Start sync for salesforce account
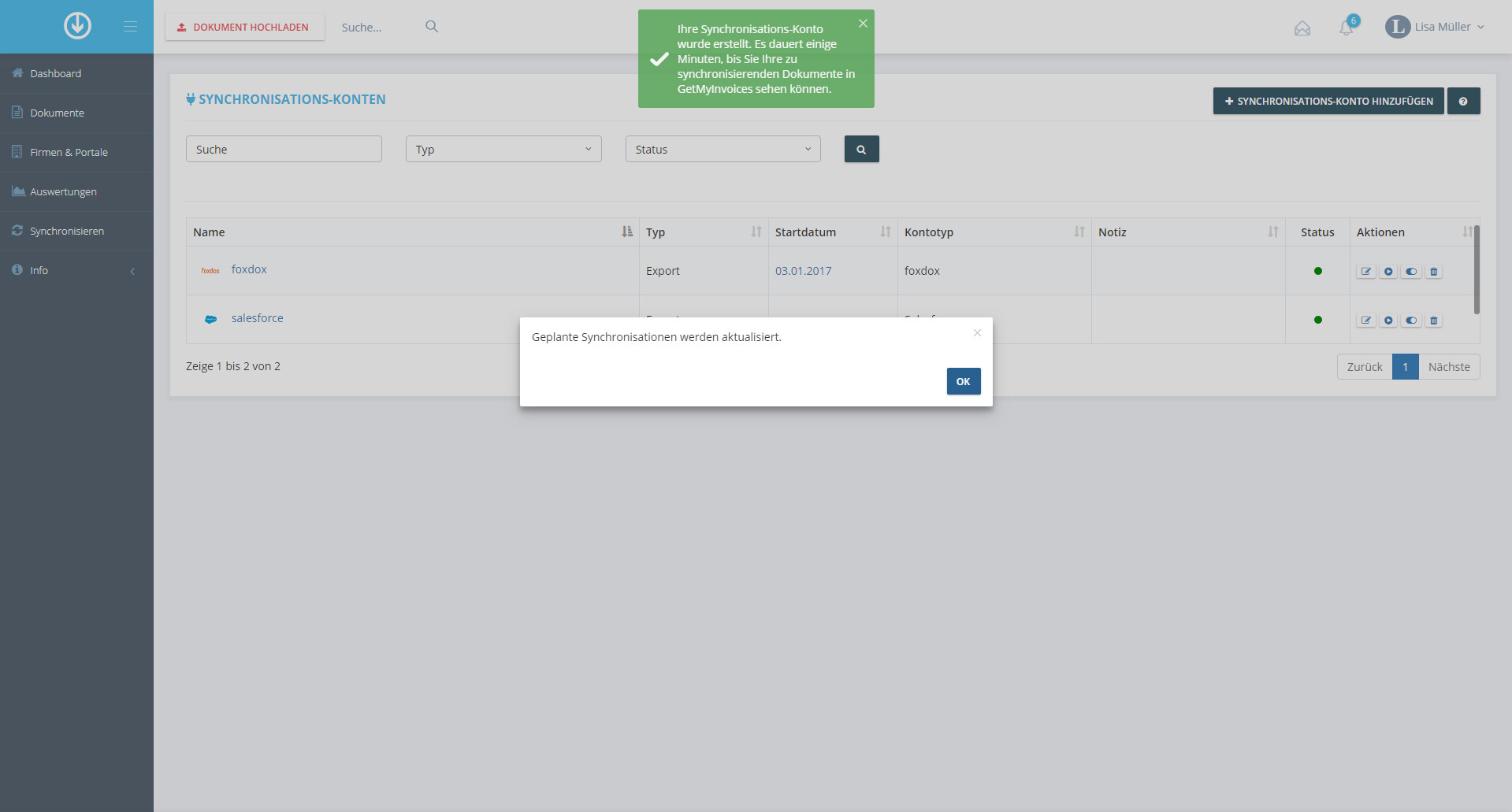Screen dimensions: 1512x812 tap(1388, 321)
